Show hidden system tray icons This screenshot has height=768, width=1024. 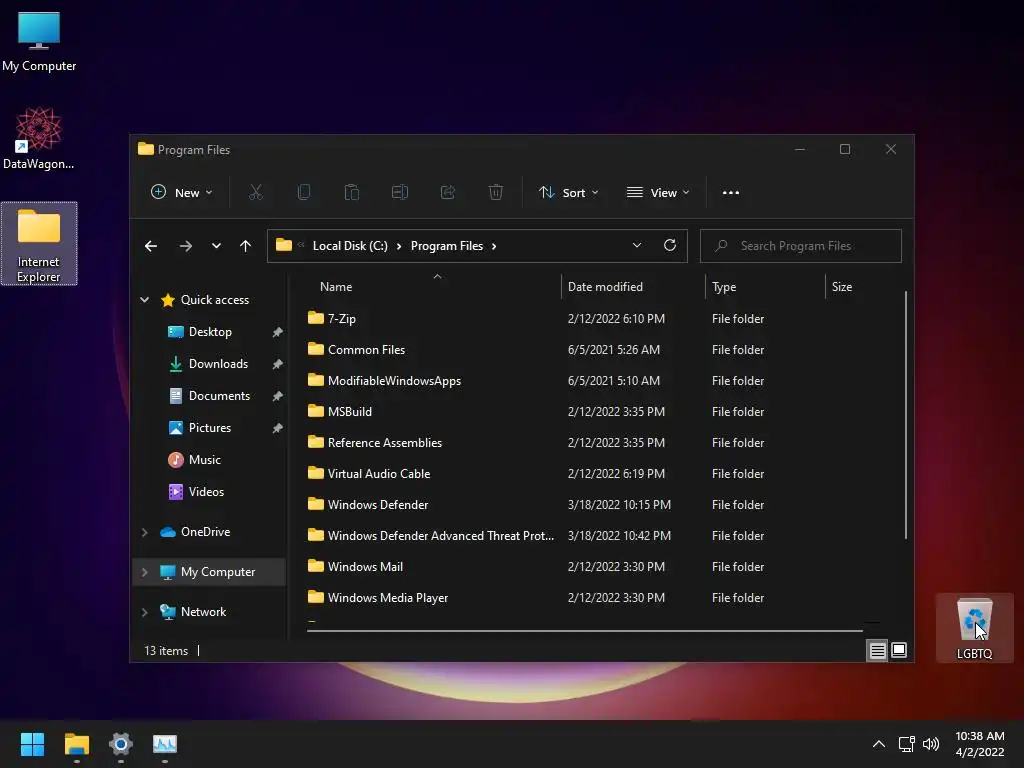coord(879,744)
